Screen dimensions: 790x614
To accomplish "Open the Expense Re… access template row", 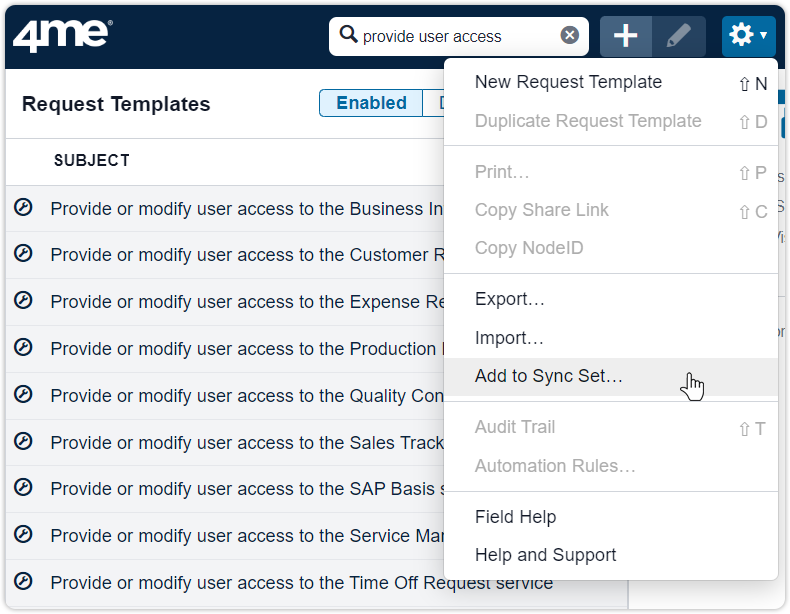I will click(x=225, y=302).
